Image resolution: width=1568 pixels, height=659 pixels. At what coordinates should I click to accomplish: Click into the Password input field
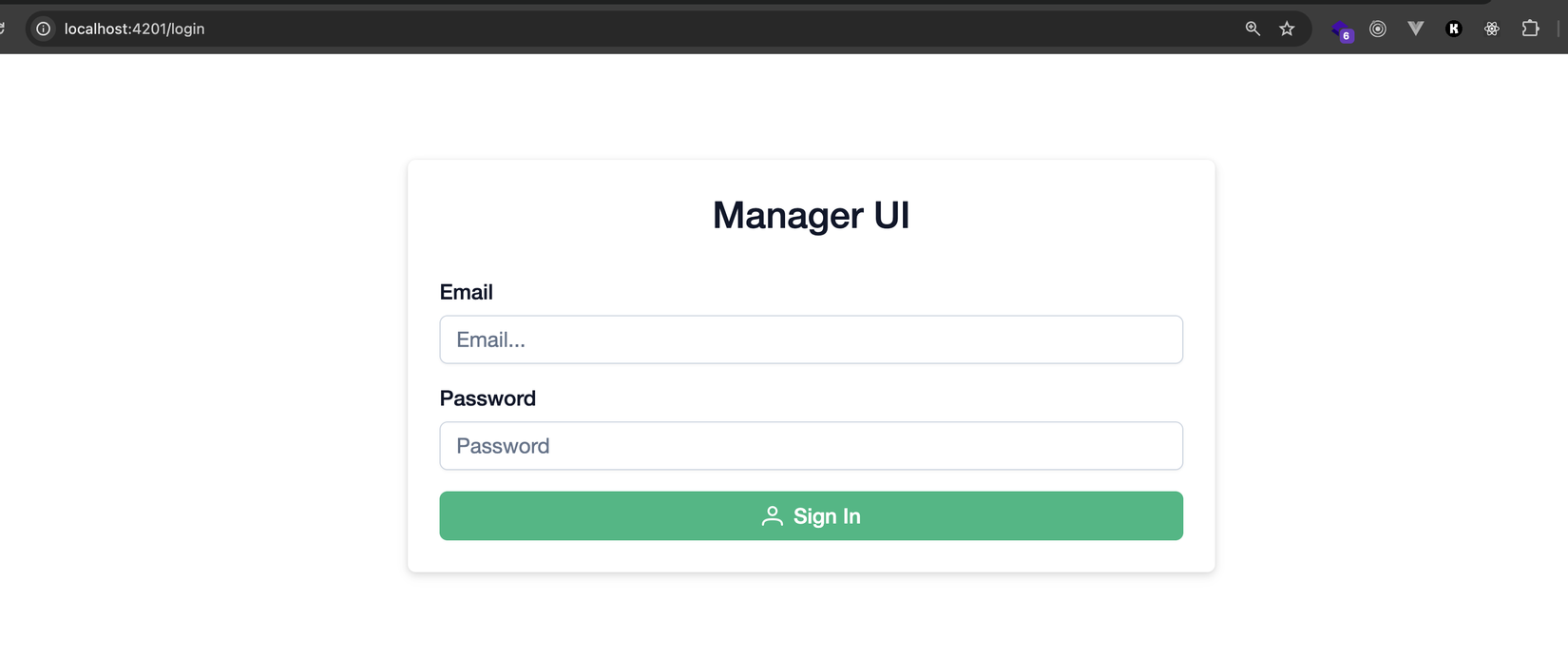pos(811,446)
